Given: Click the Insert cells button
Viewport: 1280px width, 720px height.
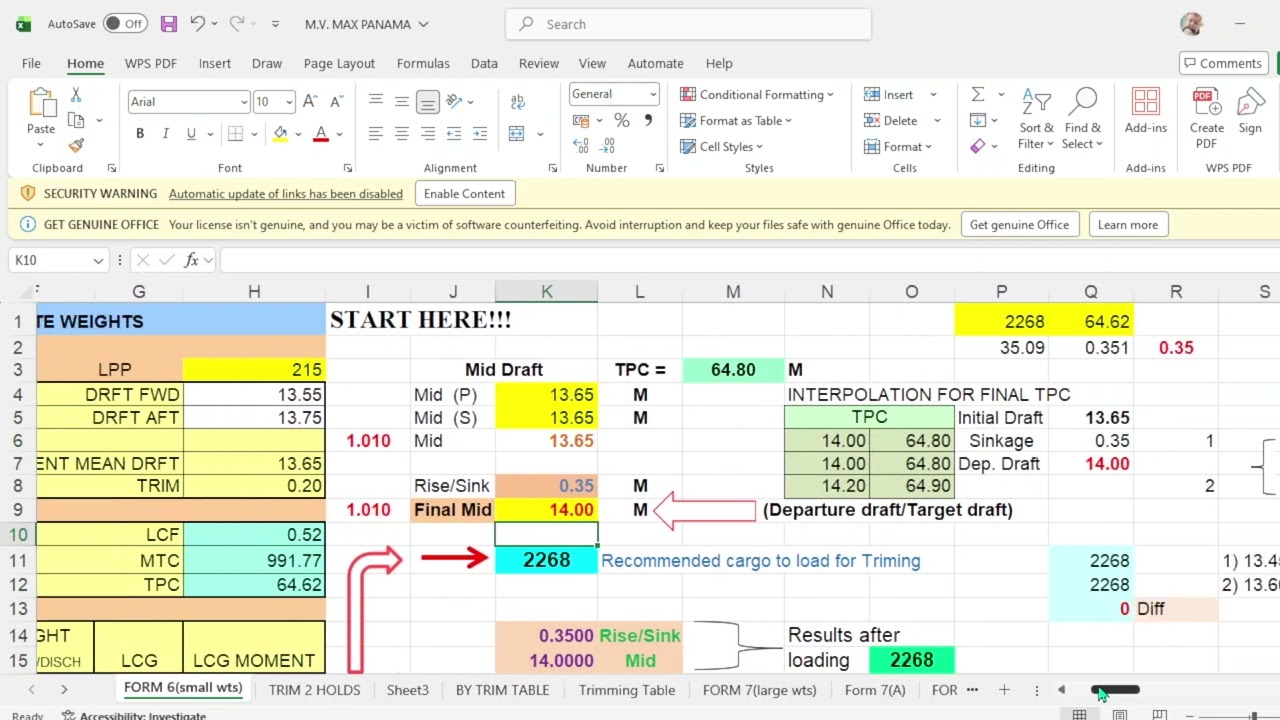Looking at the screenshot, I should [890, 95].
